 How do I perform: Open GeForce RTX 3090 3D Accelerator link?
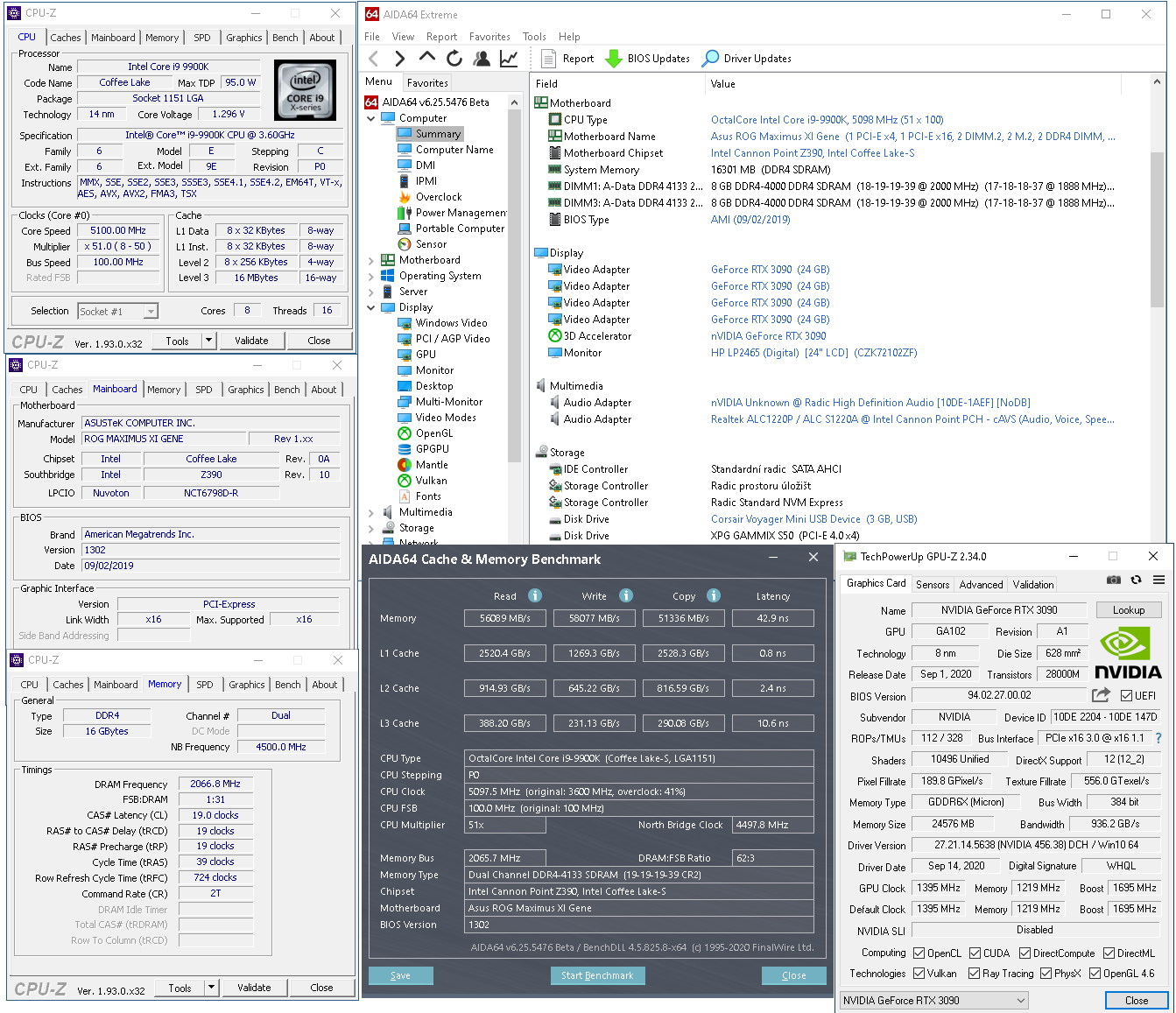coord(768,336)
